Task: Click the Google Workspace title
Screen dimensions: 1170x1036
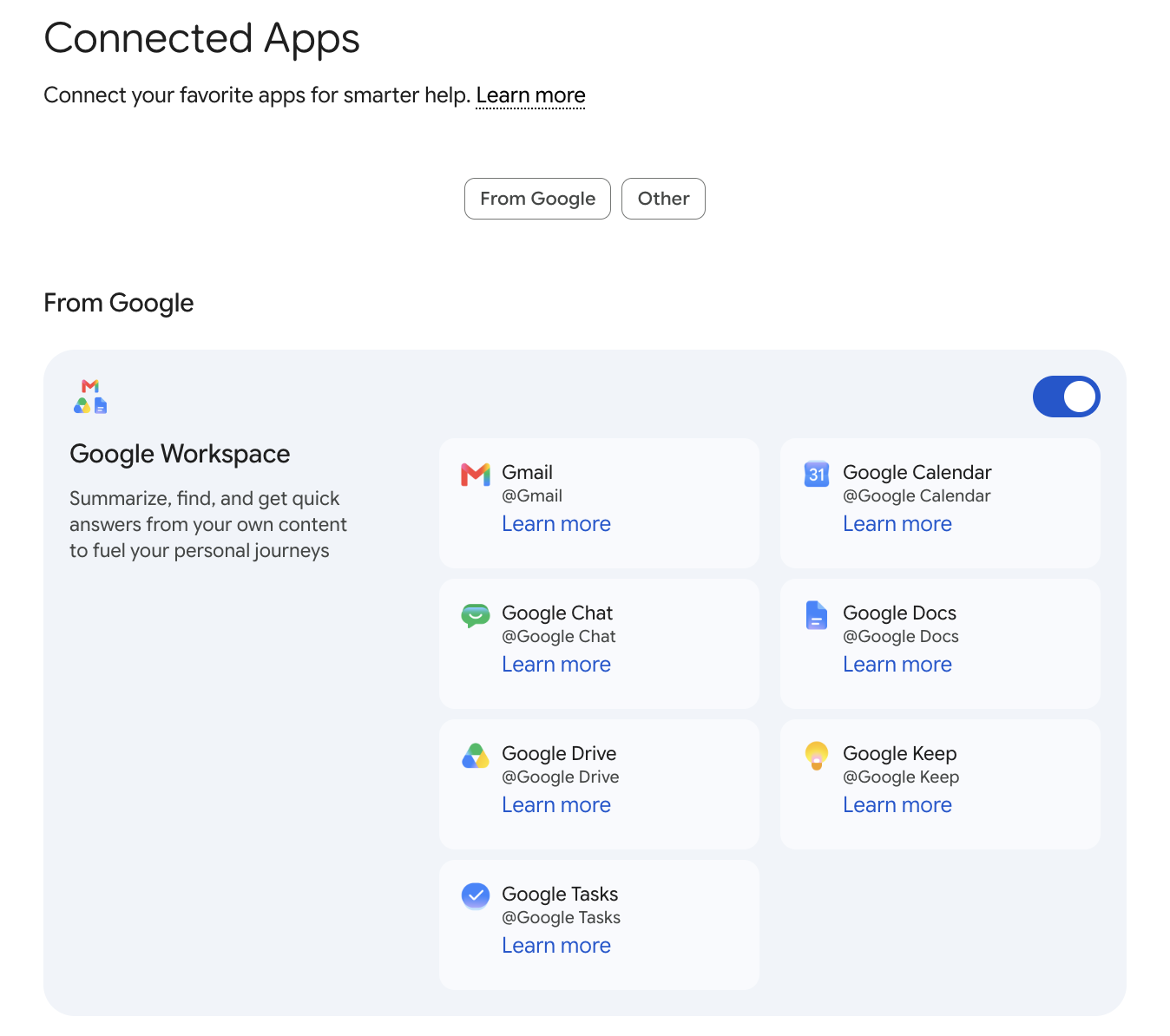Action: (x=180, y=454)
